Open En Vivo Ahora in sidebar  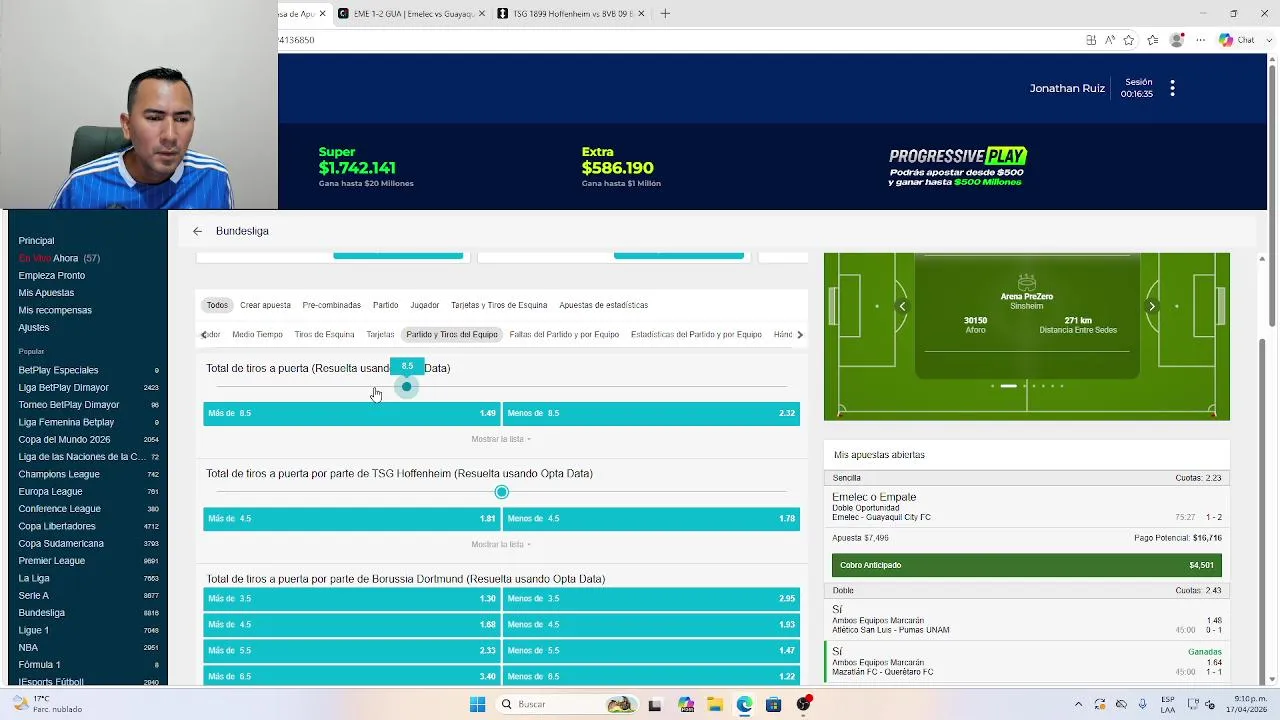59,258
